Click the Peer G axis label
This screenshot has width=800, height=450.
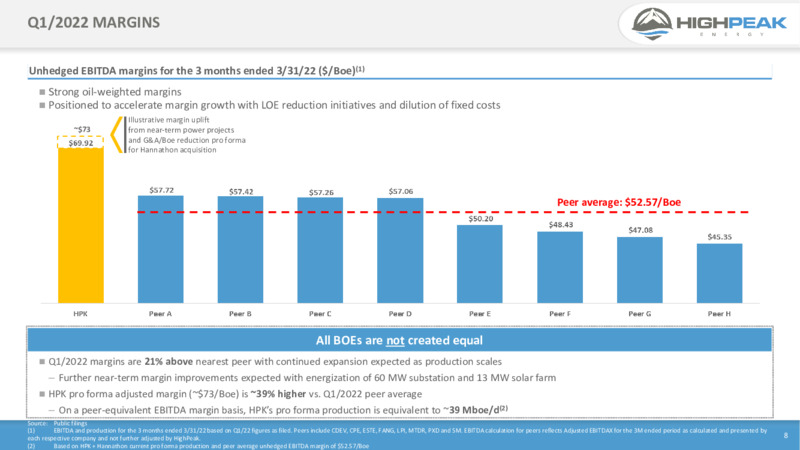tap(640, 314)
